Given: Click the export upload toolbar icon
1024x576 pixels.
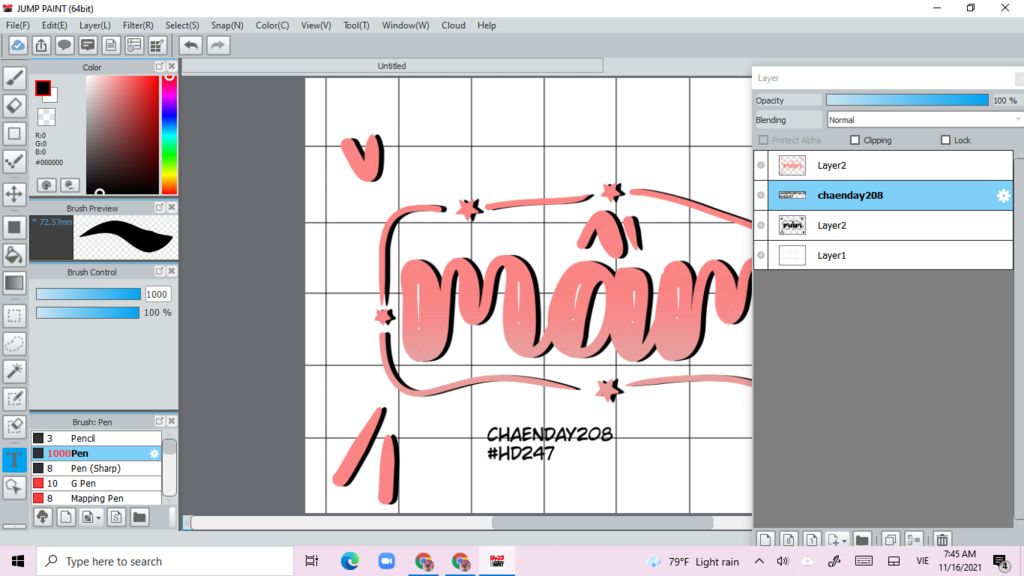Looking at the screenshot, I should click(41, 45).
